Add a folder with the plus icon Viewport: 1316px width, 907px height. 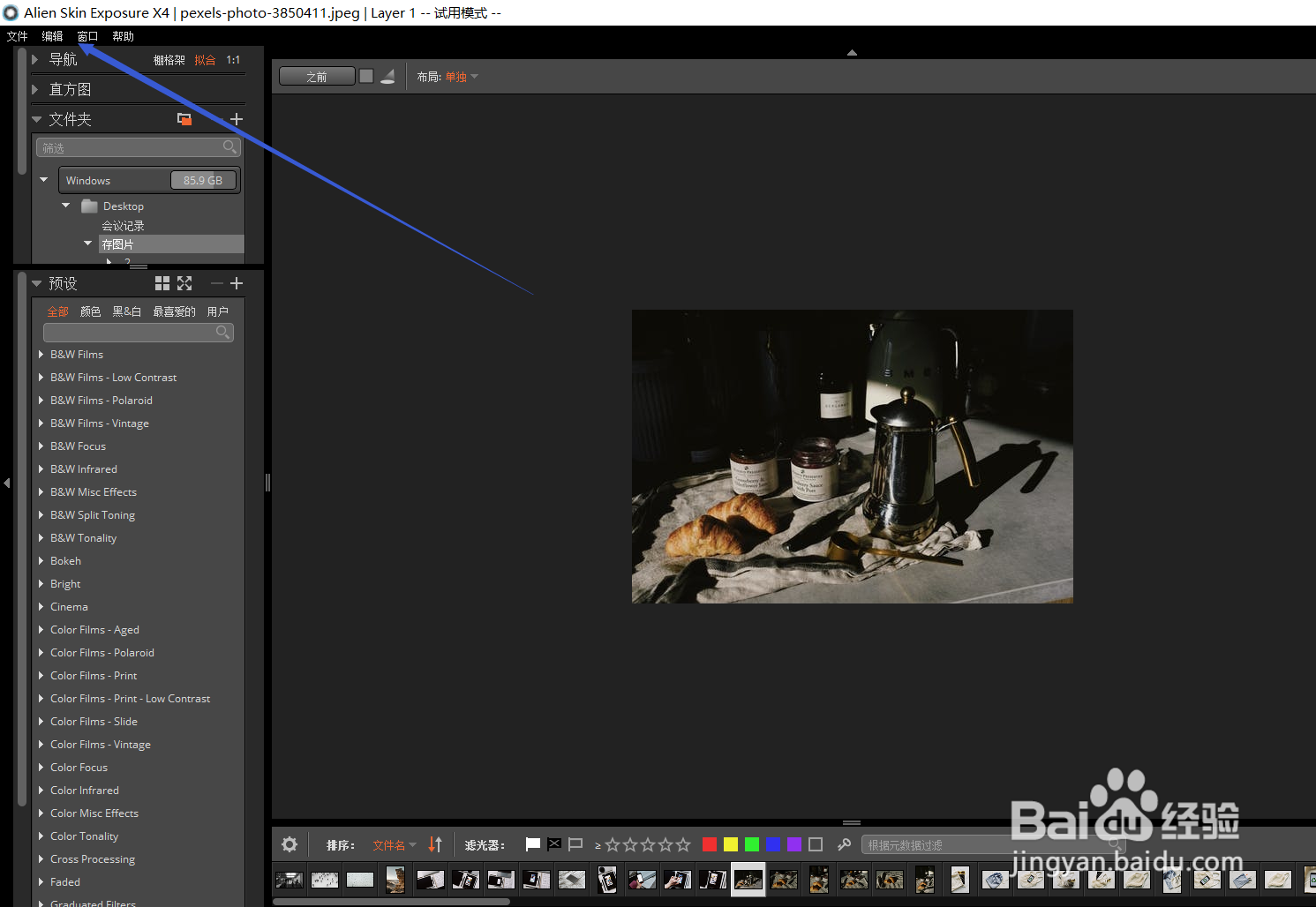pos(236,119)
